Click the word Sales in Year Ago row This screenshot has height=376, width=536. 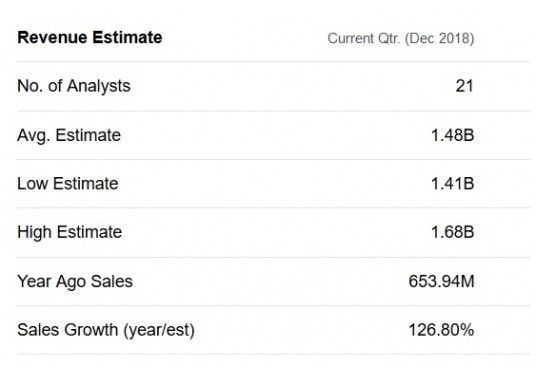coord(112,282)
